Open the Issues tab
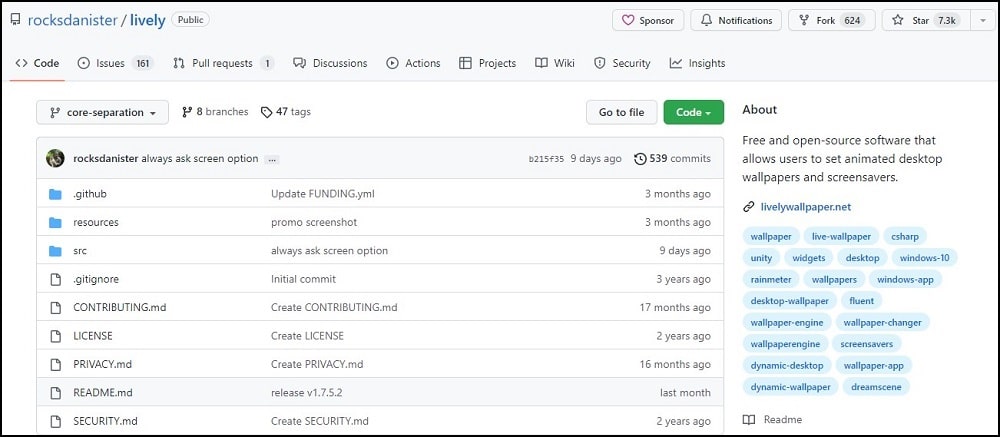Viewport: 1000px width, 437px height. click(115, 63)
